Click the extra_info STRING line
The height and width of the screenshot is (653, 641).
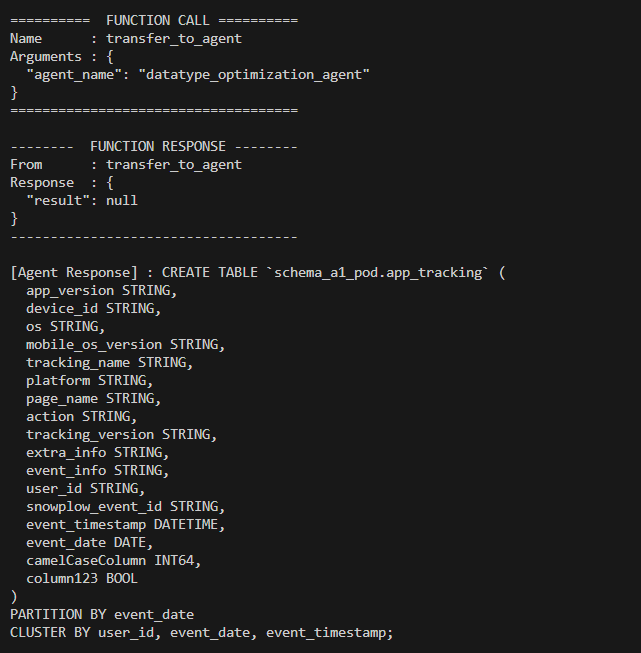97,452
